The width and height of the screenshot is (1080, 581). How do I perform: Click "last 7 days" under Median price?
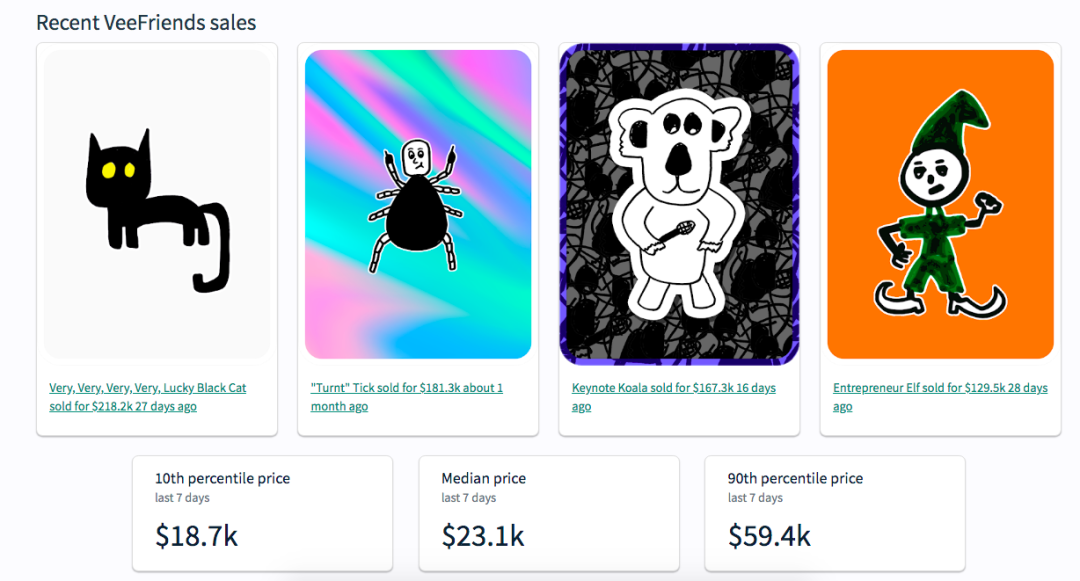click(468, 498)
